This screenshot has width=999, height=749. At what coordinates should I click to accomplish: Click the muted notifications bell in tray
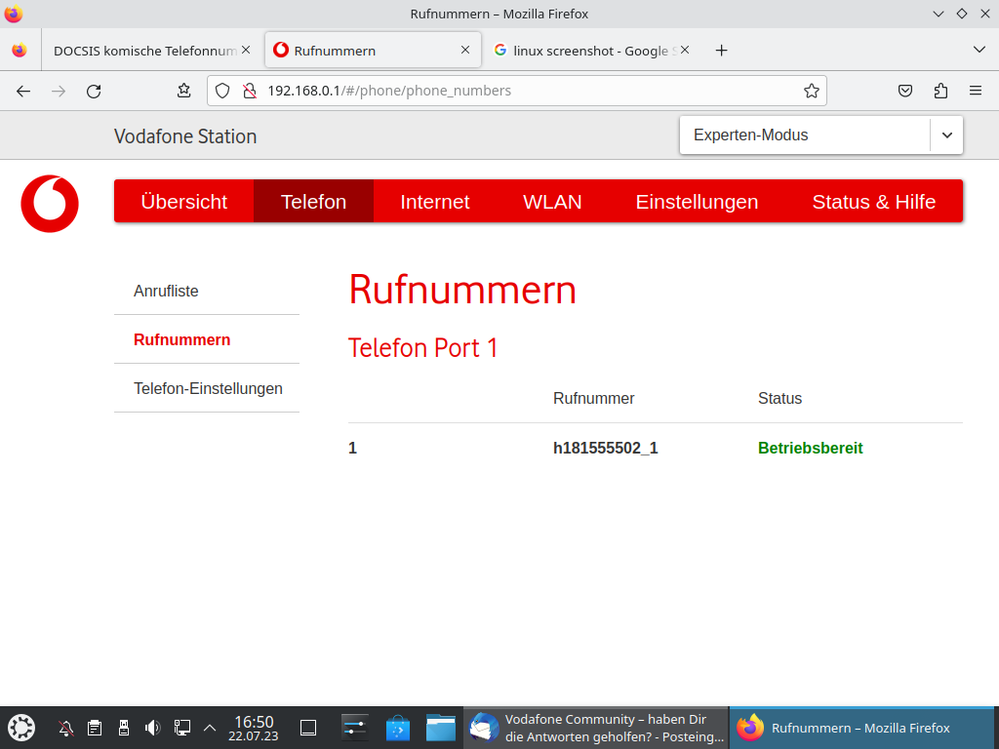(66, 727)
